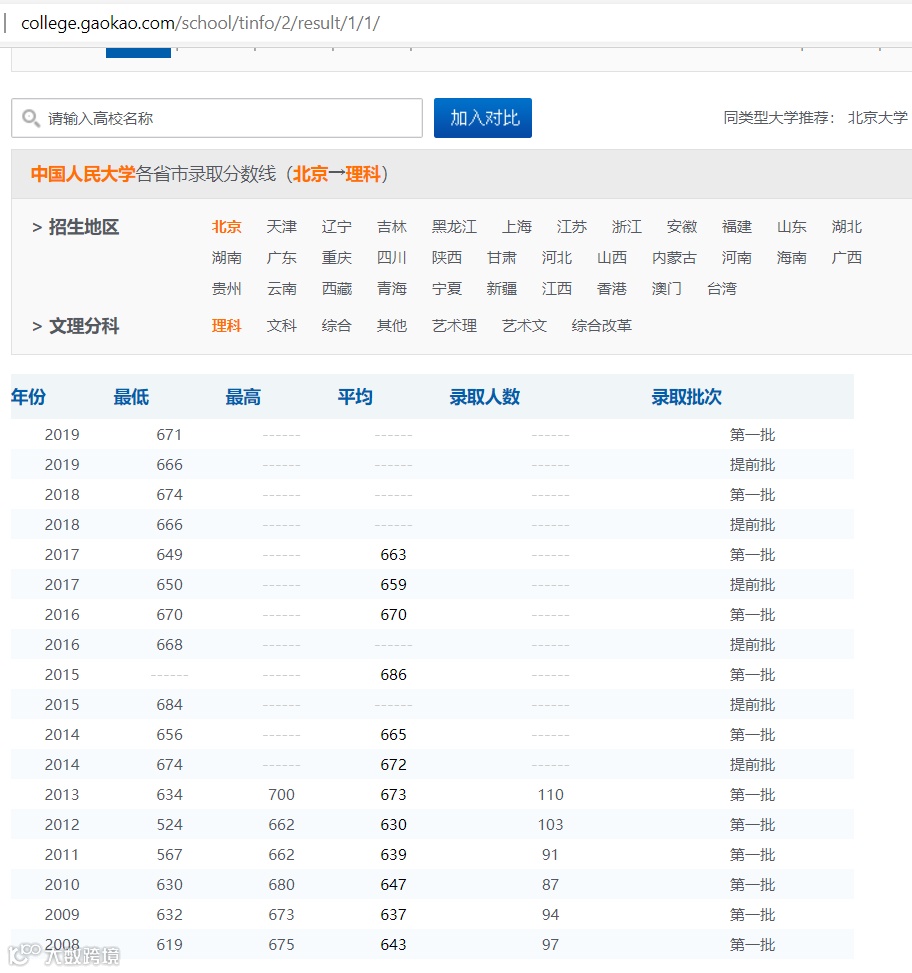Select 海南 region
912x973 pixels.
tap(792, 258)
